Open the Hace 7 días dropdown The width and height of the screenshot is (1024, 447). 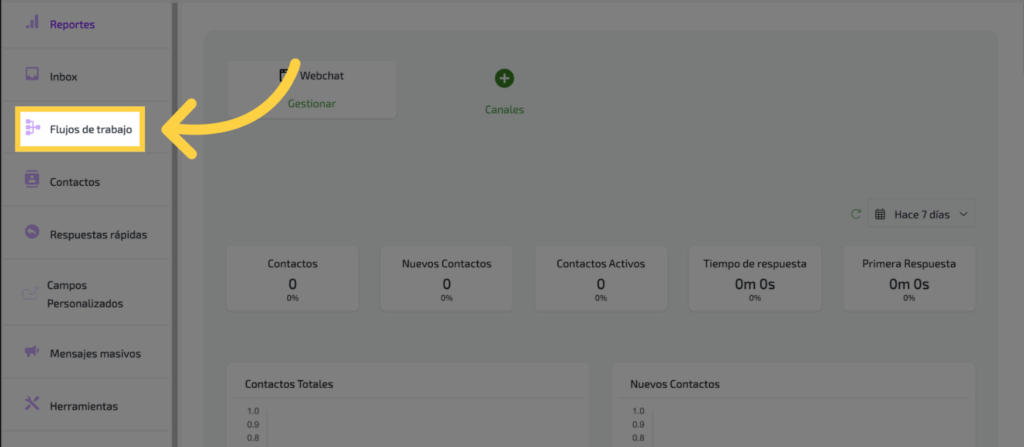click(x=921, y=214)
